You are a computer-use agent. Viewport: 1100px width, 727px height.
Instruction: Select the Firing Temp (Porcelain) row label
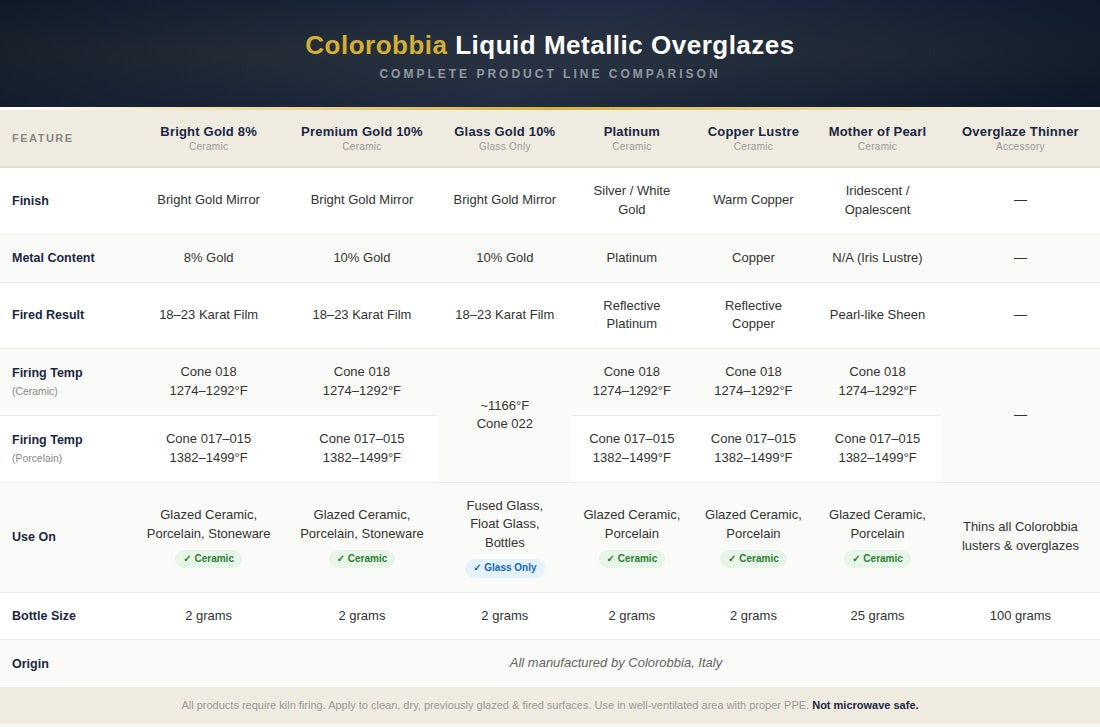pos(47,448)
